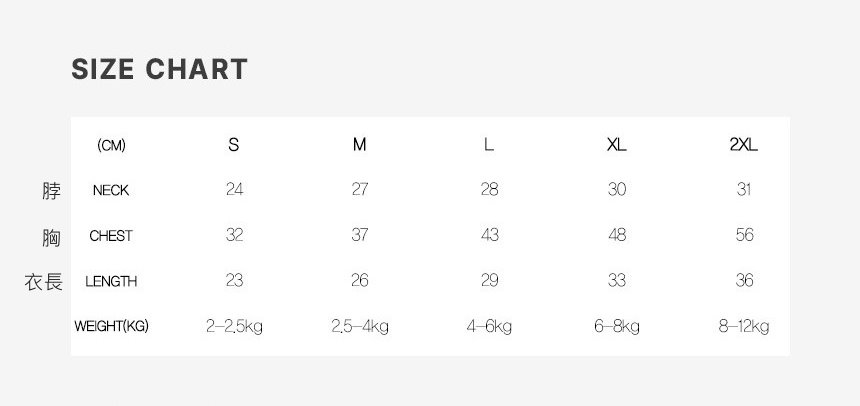Image resolution: width=860 pixels, height=406 pixels.
Task: Click the Chinese chest label 胸
Action: (52, 237)
